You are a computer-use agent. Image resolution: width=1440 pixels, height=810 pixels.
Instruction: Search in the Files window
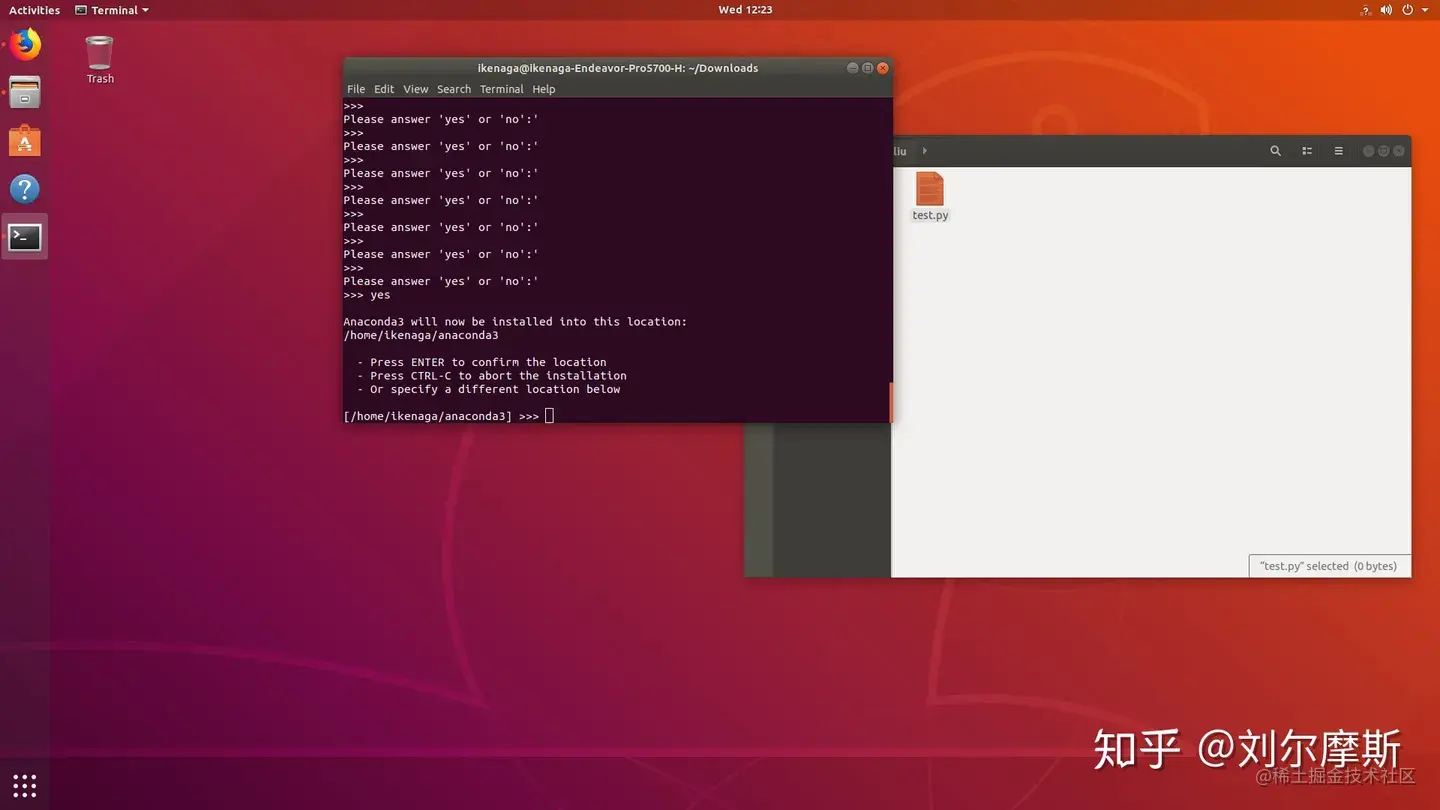1275,151
